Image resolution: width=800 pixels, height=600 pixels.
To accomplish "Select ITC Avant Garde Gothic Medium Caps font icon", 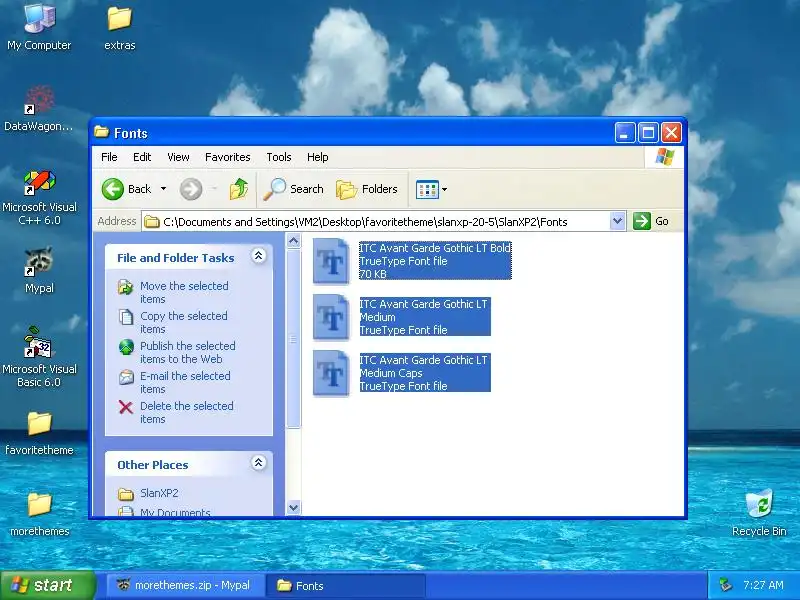I will point(332,373).
